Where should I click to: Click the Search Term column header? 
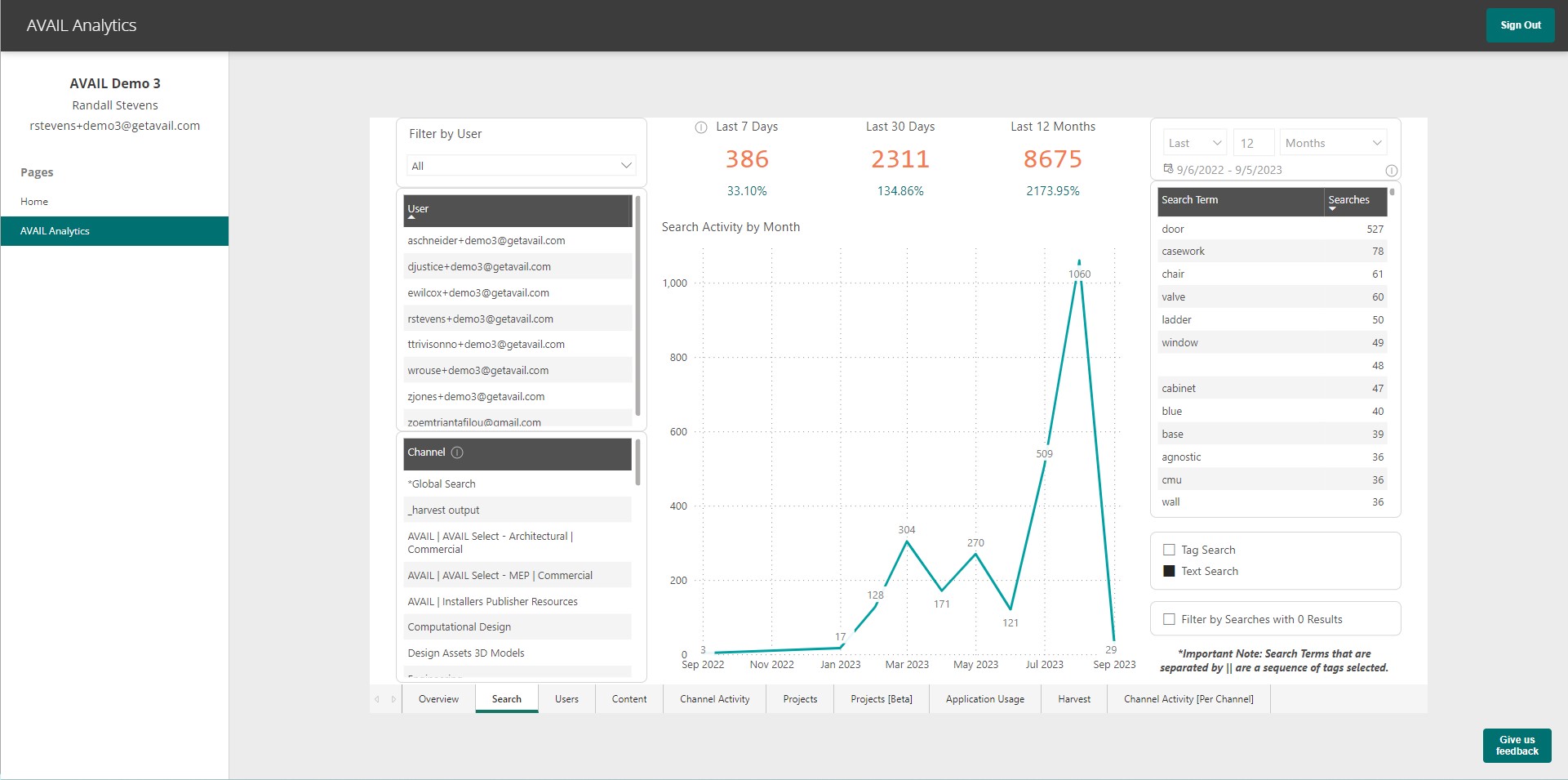1241,201
